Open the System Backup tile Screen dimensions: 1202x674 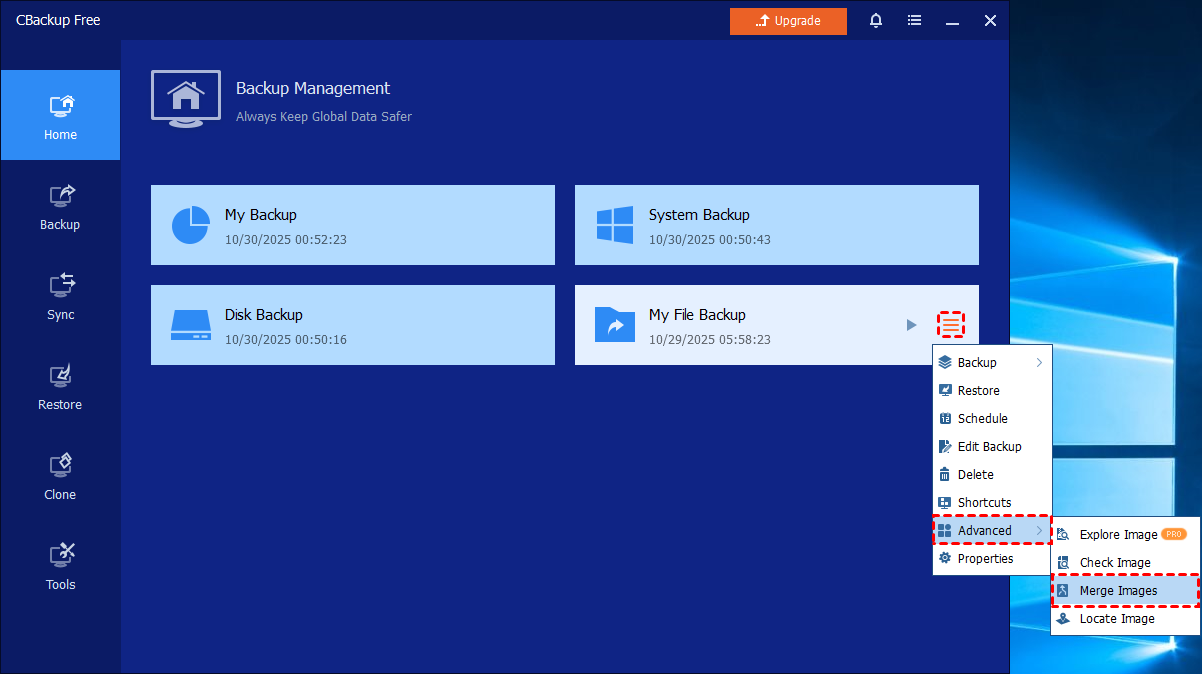[776, 225]
